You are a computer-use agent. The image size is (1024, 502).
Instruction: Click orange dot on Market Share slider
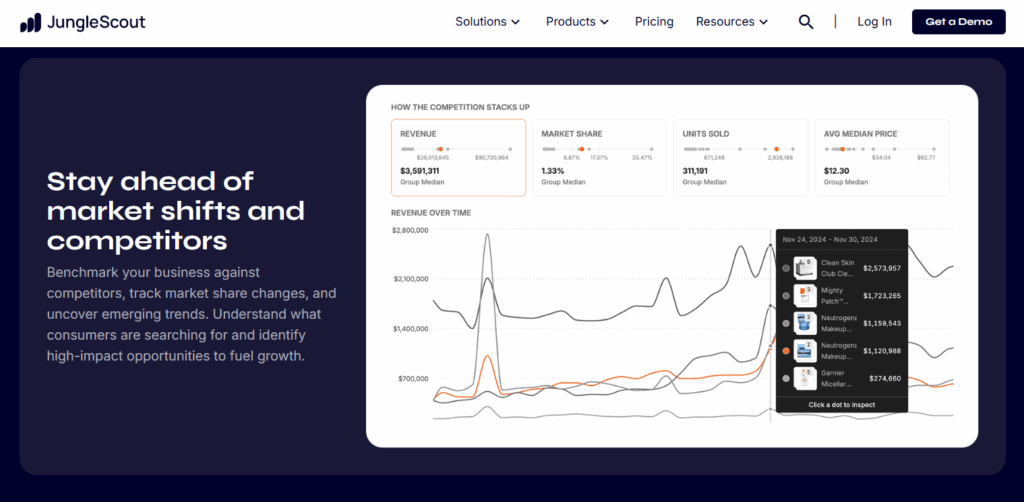581,149
